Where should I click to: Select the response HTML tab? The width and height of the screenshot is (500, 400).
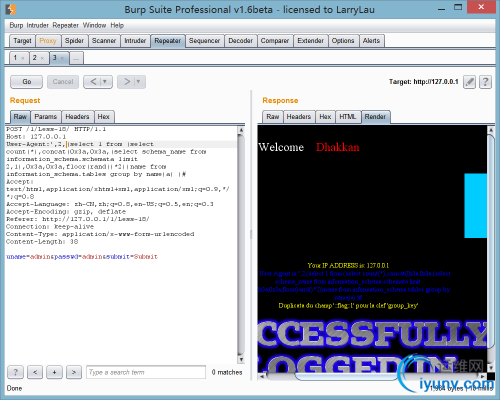[348, 117]
